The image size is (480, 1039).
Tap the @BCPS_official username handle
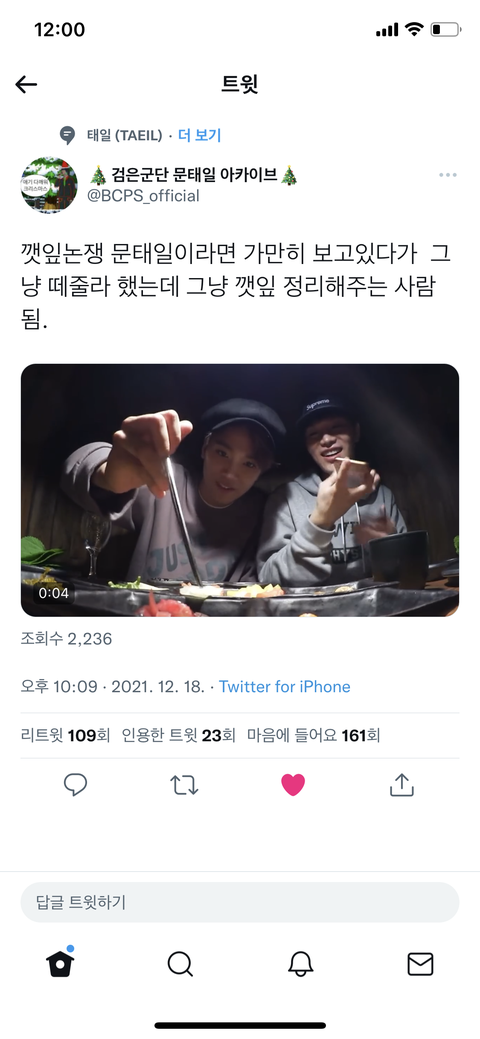[x=143, y=195]
